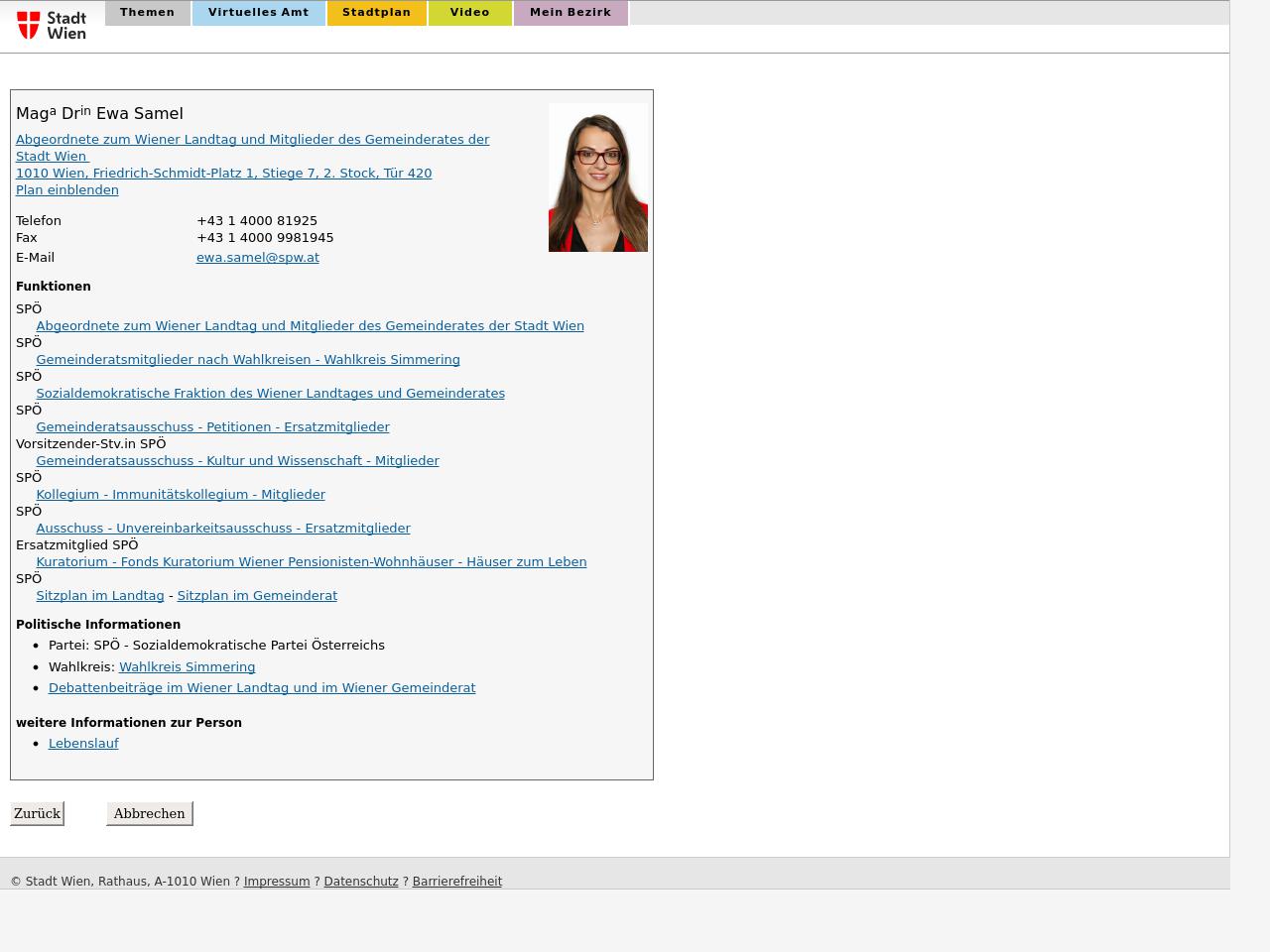The height and width of the screenshot is (952, 1270).
Task: Click the text Partei: SPÖ - Sozialdemokratische Partei Österreichs
Action: pyautogui.click(x=216, y=645)
